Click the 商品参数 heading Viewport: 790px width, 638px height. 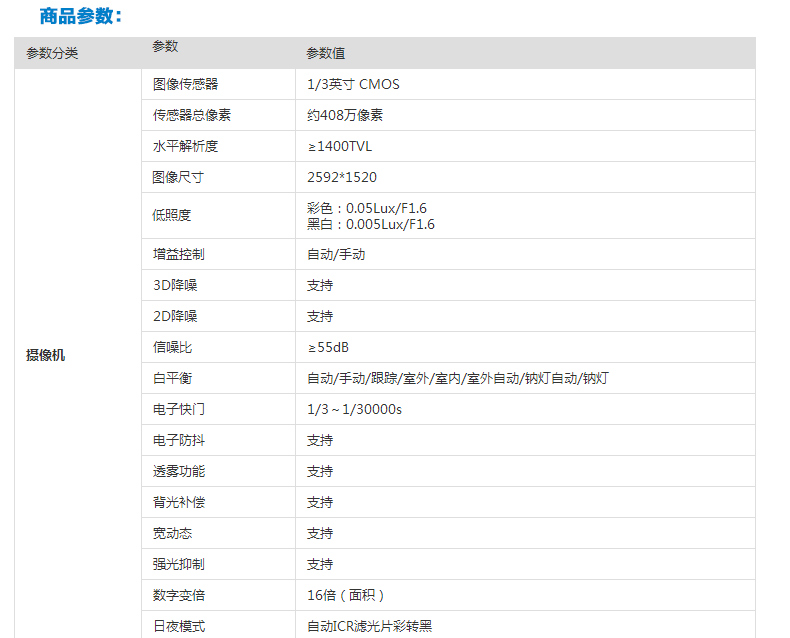(x=81, y=16)
